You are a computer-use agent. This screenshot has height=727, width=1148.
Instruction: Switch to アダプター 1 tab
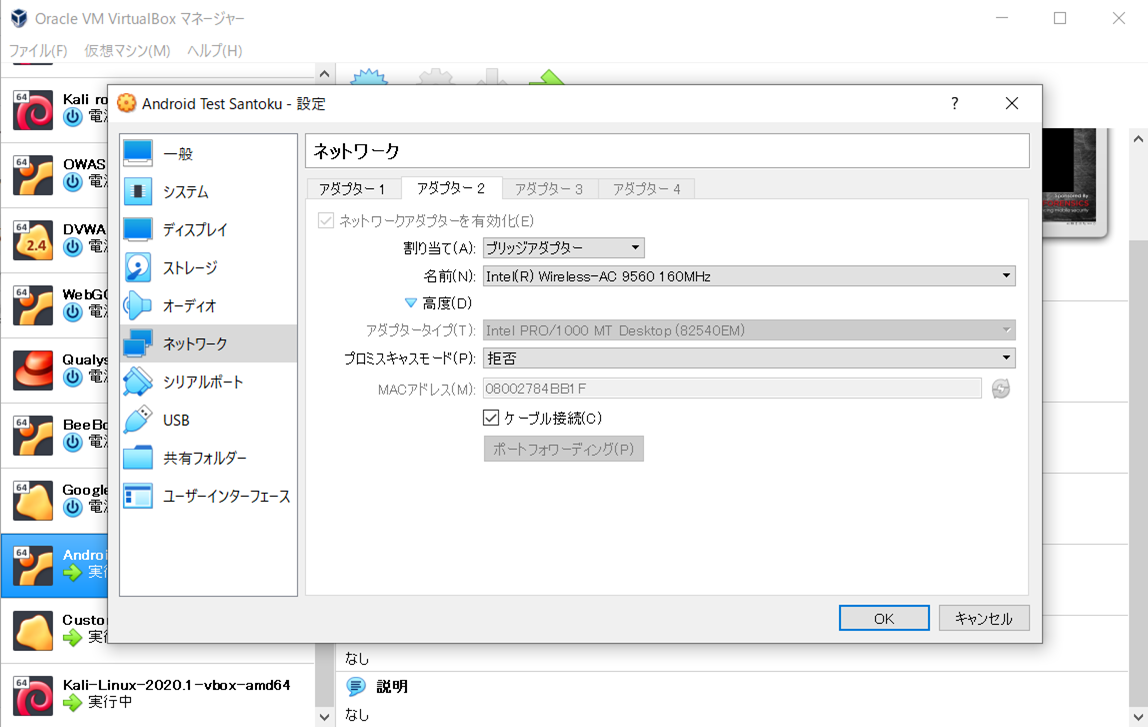click(x=353, y=189)
